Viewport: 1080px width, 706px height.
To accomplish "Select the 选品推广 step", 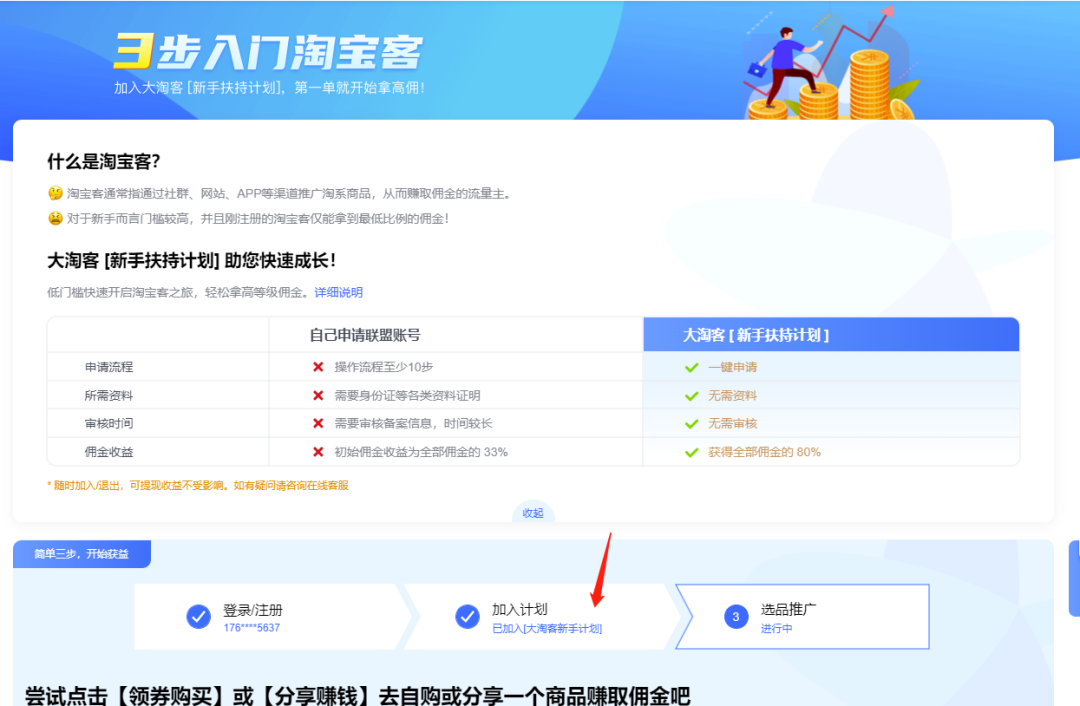I will (803, 616).
